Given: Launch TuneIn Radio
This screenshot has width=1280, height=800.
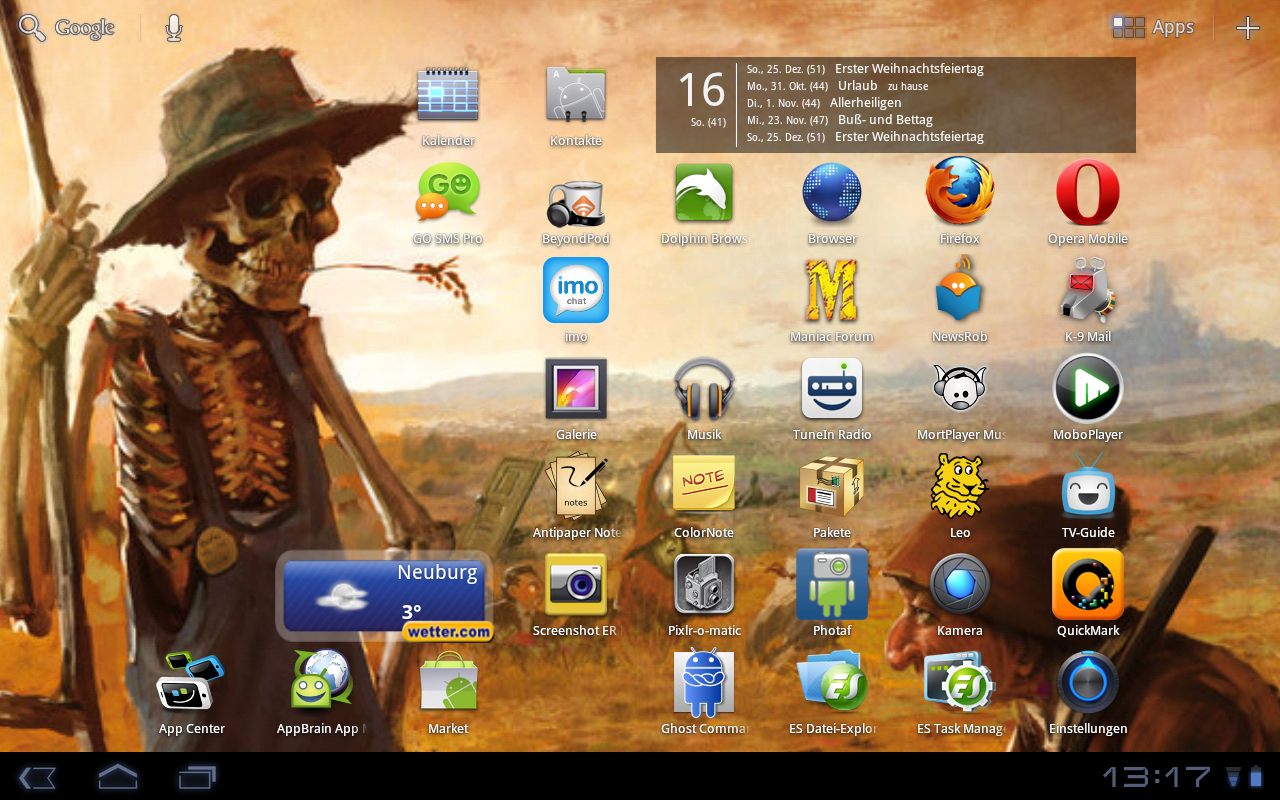Looking at the screenshot, I should (x=831, y=390).
